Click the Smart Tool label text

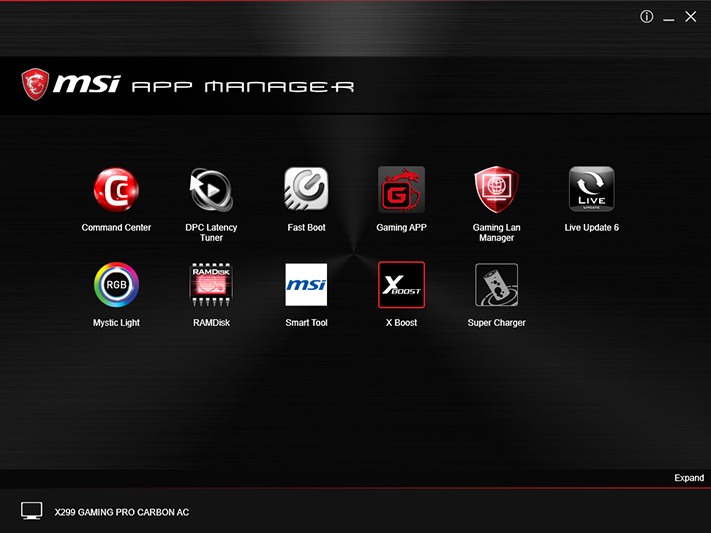click(306, 323)
